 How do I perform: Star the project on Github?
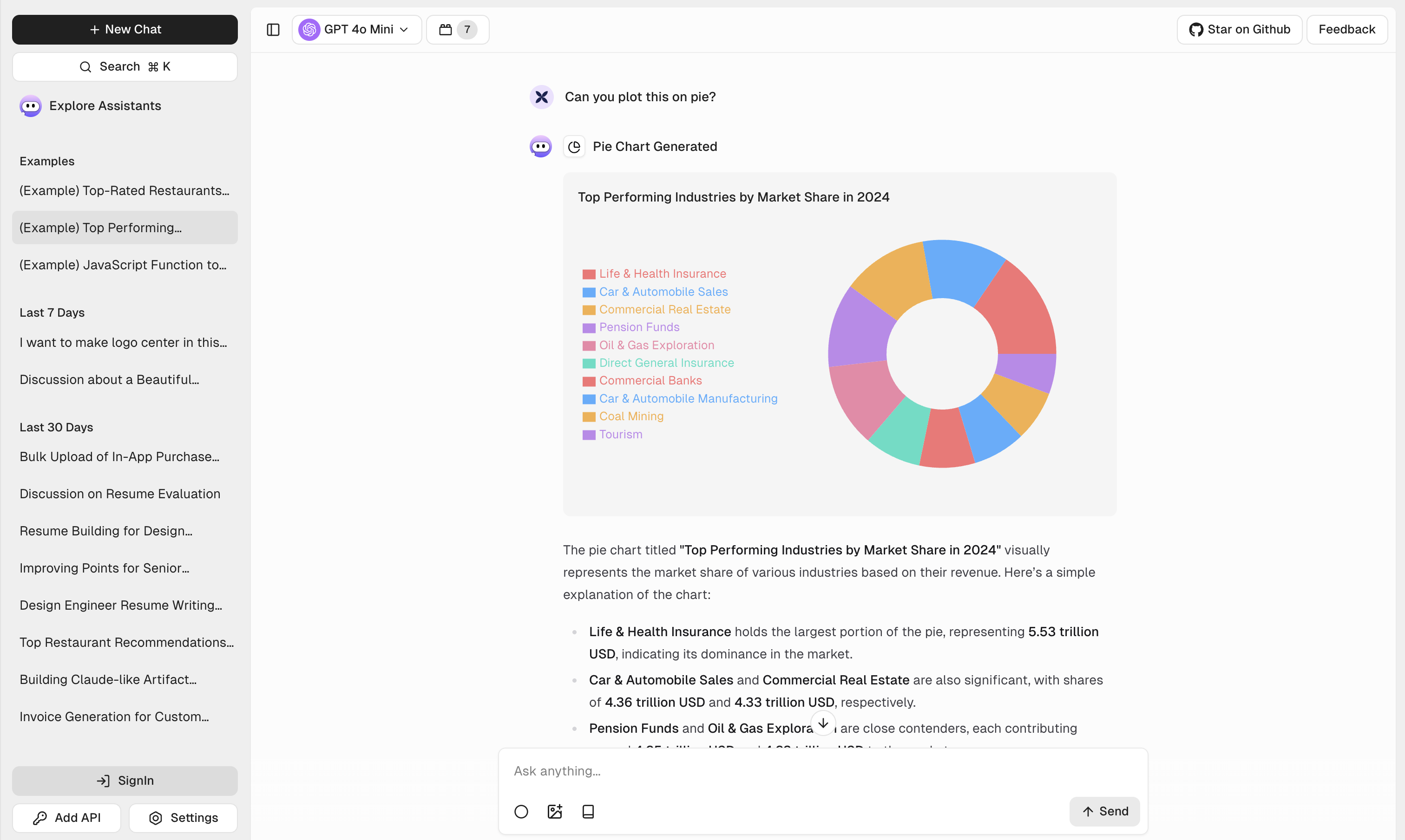(1239, 29)
